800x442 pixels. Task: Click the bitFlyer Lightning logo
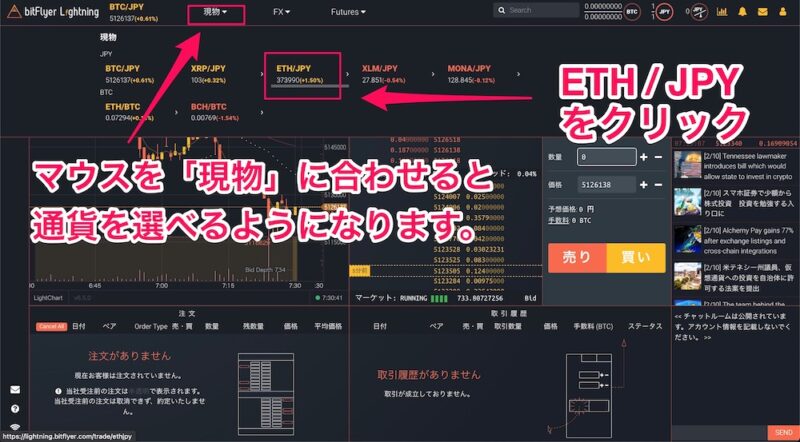[54, 12]
